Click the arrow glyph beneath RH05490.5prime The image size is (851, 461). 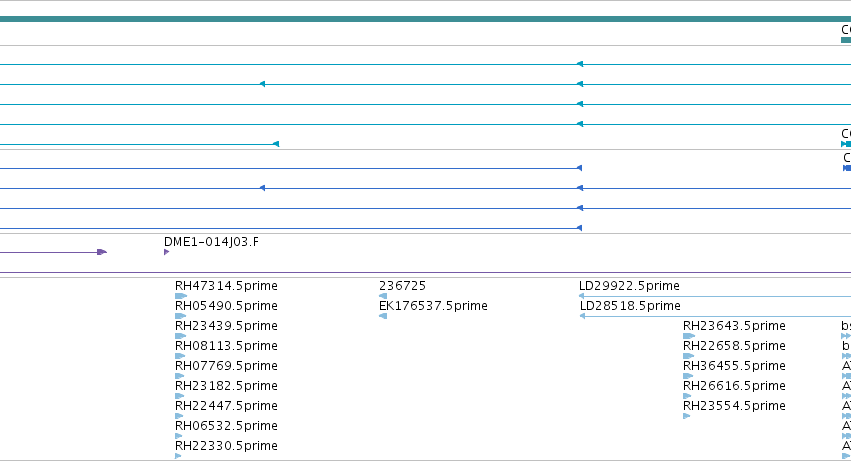click(x=181, y=316)
